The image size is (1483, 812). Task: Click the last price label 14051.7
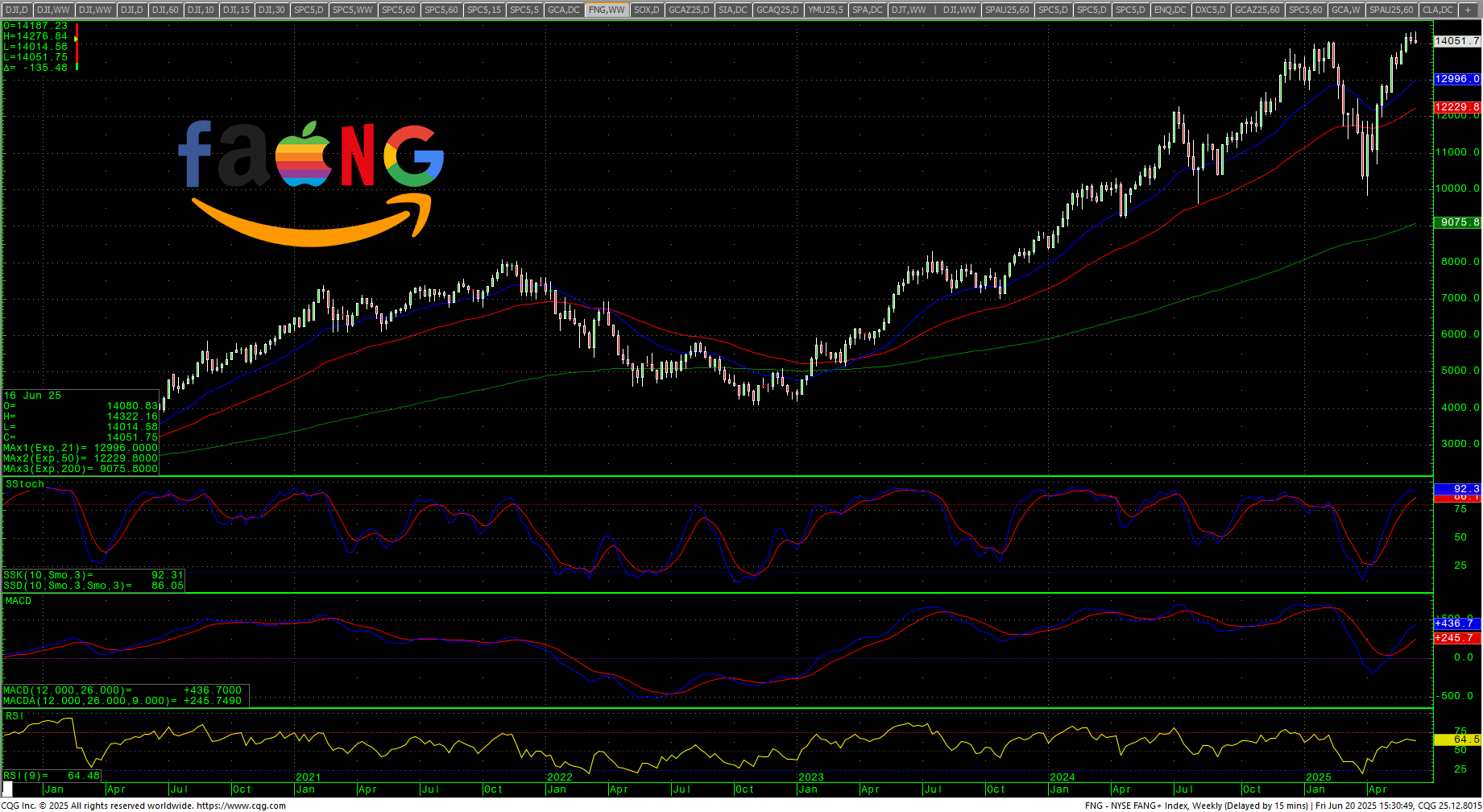(x=1457, y=41)
